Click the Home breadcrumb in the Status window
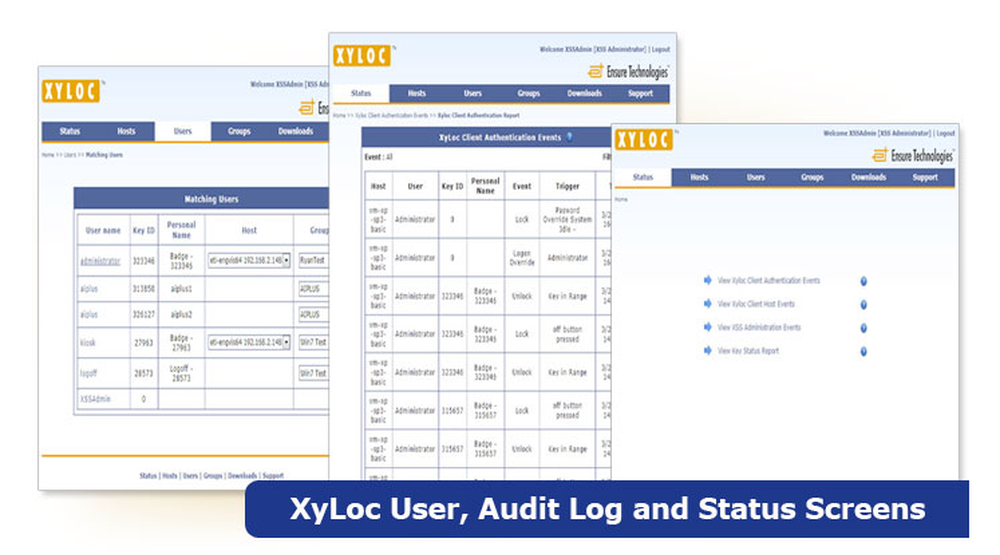1000x555 pixels. tap(621, 199)
